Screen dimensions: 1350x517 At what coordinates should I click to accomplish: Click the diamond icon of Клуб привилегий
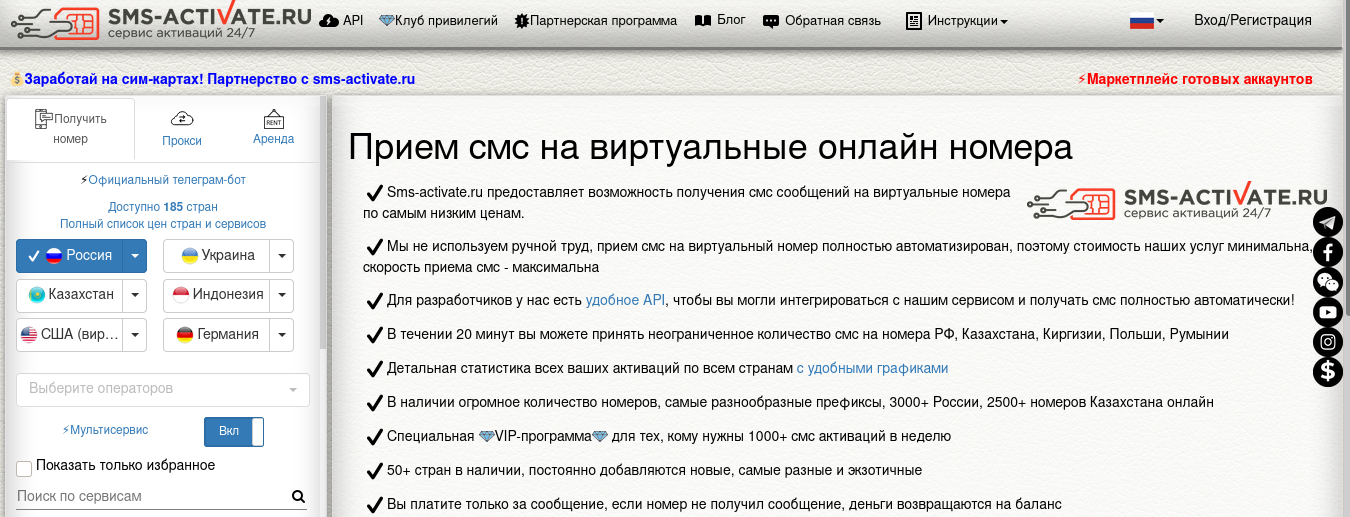coord(387,20)
